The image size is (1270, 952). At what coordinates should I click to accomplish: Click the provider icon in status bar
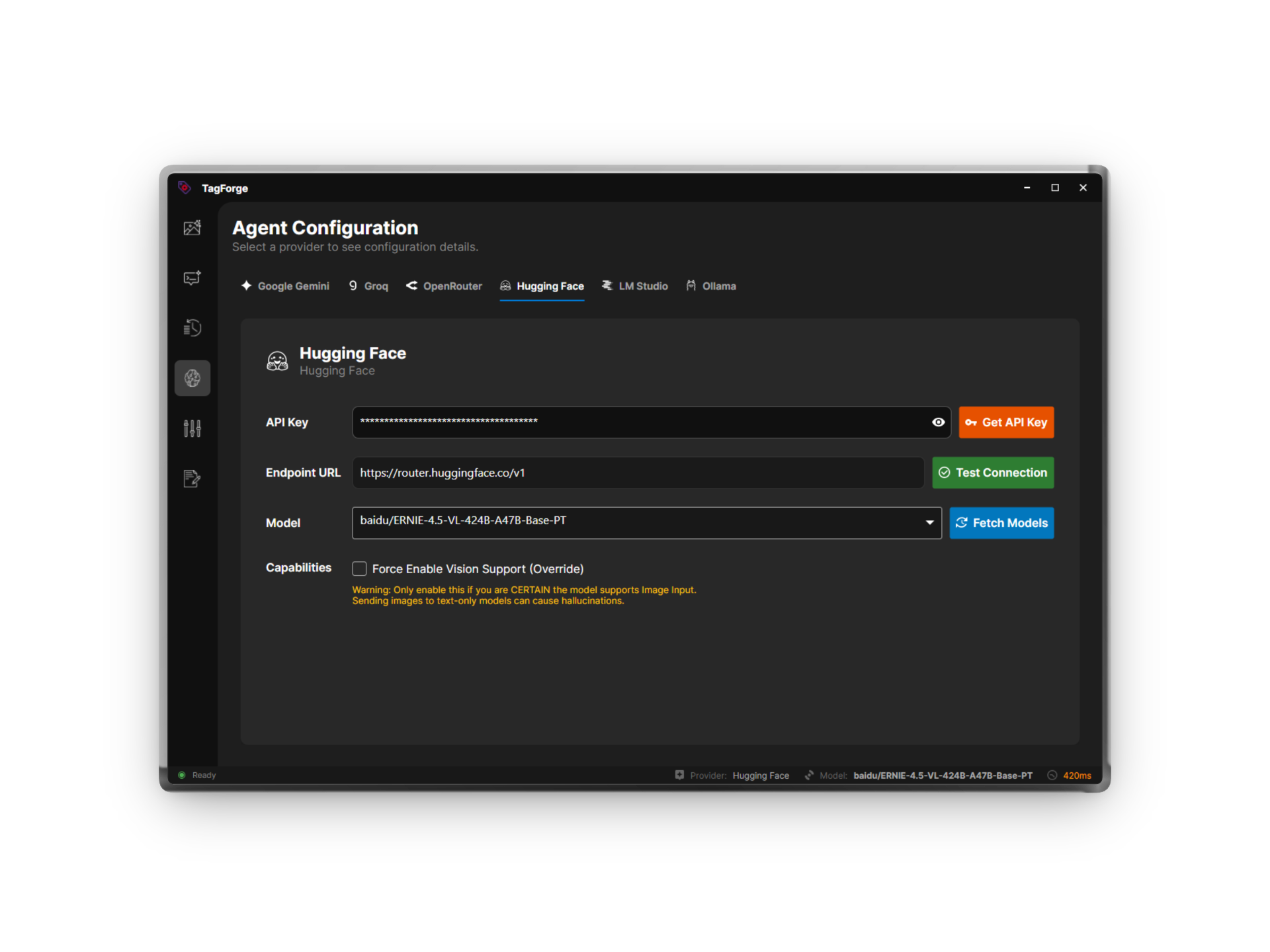[x=679, y=775]
